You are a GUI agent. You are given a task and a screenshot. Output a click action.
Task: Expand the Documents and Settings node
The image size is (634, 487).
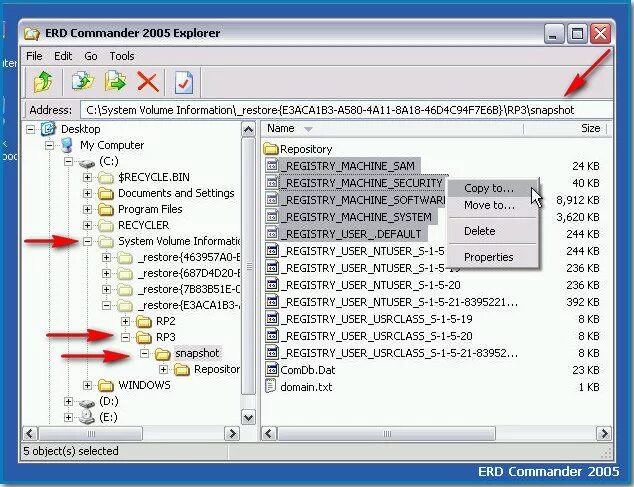pos(87,193)
